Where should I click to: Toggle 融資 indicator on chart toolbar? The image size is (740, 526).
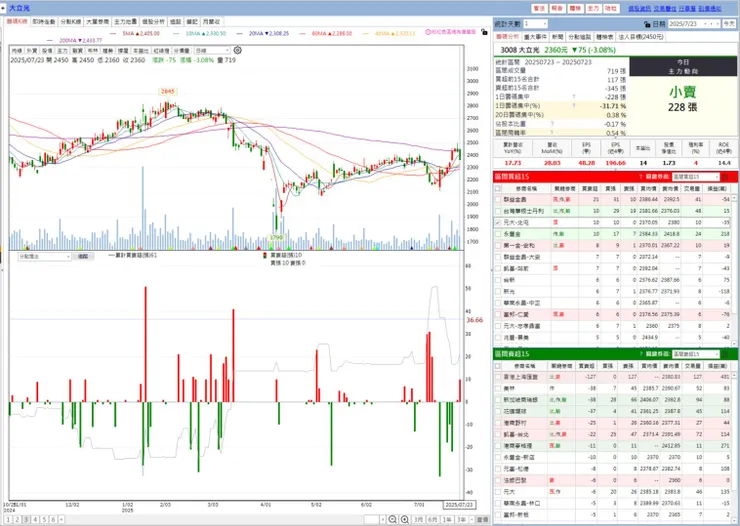[77, 50]
